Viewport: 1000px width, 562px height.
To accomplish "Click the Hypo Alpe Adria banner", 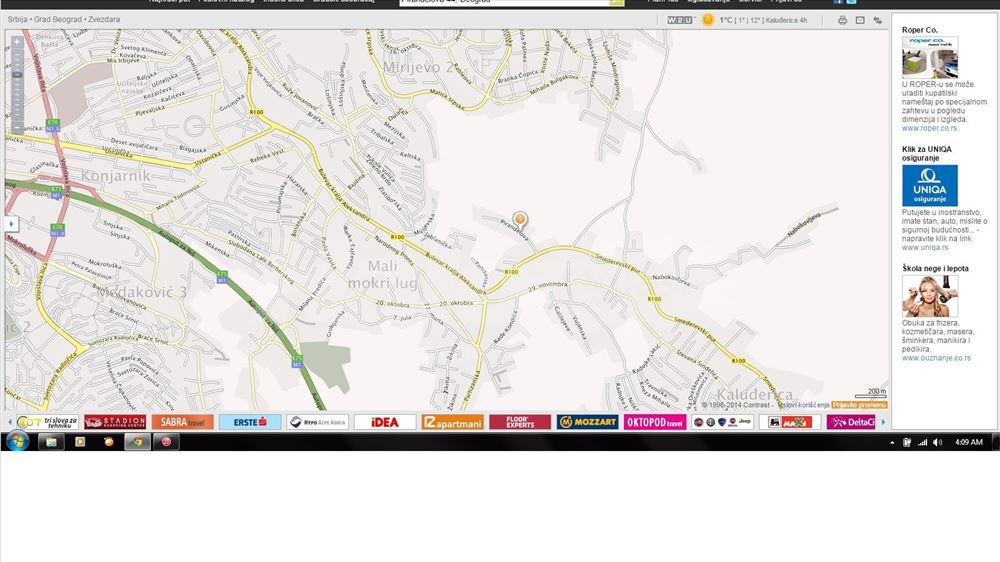I will pos(318,422).
